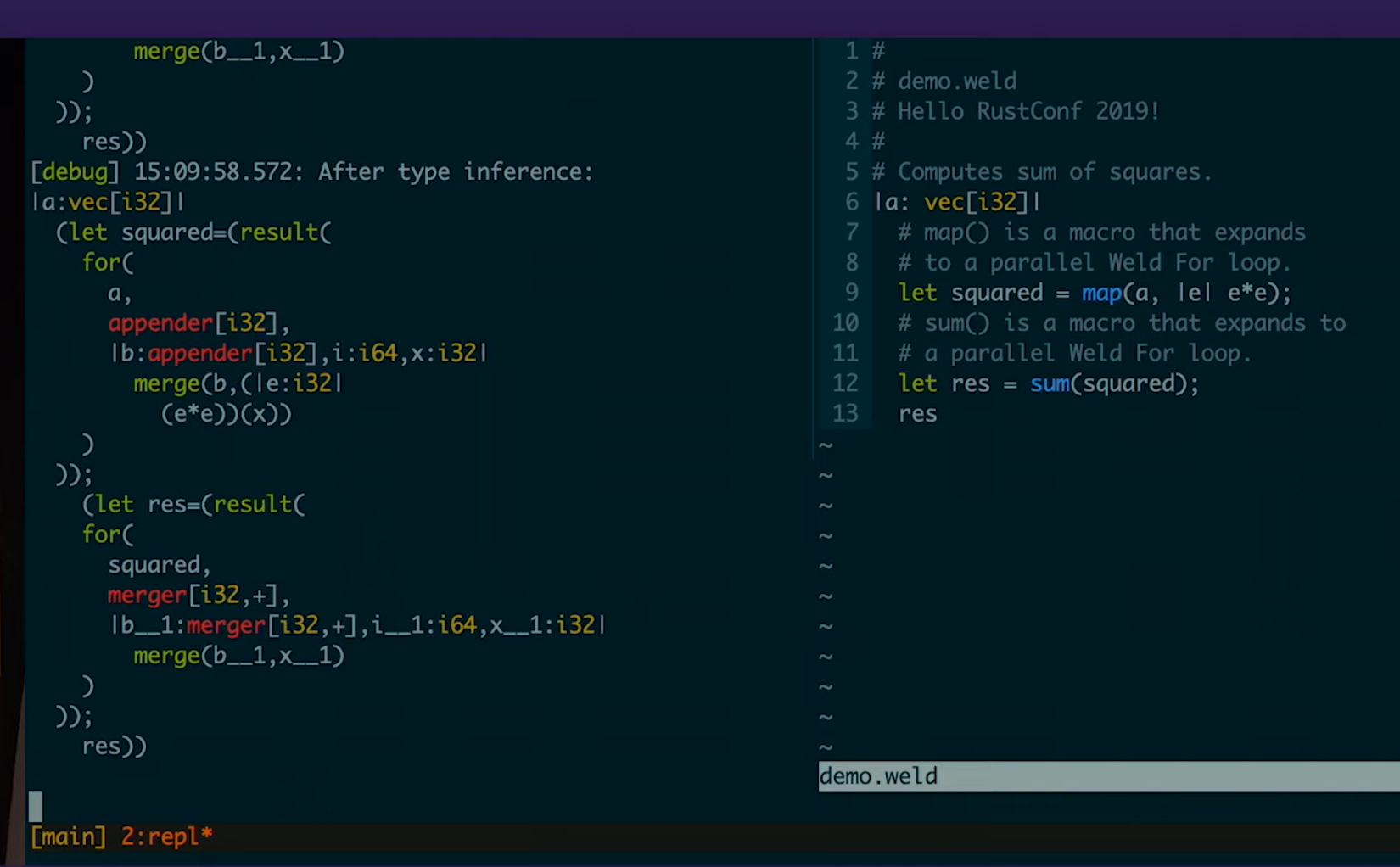This screenshot has width=1400, height=867.
Task: Click the '(let res=(result(' line
Action: click(x=193, y=505)
